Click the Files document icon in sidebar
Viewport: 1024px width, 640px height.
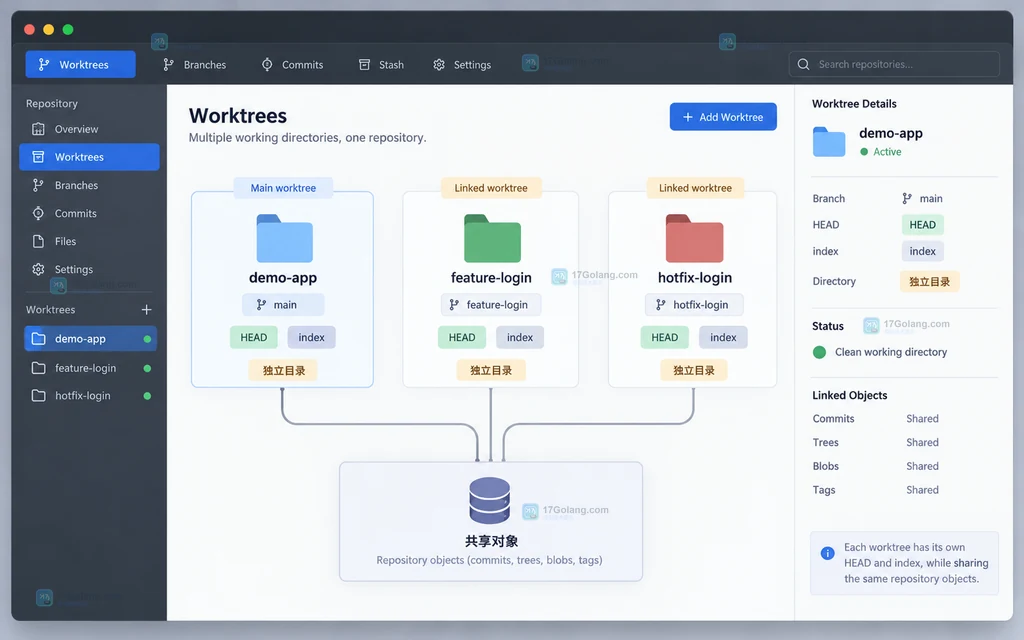(x=39, y=242)
